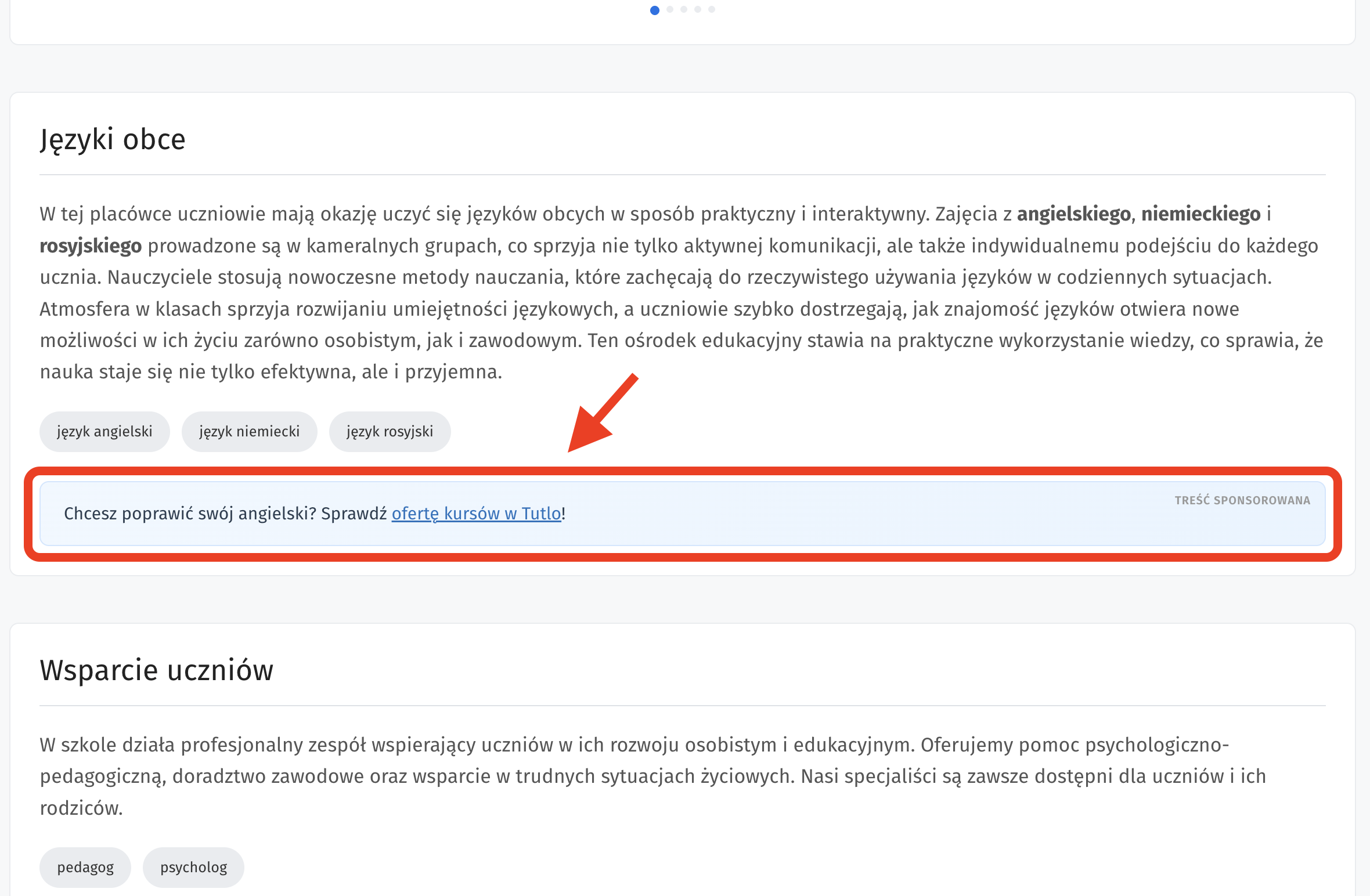Jump to the third carousel dot
This screenshot has height=896, width=1370.
(x=684, y=9)
